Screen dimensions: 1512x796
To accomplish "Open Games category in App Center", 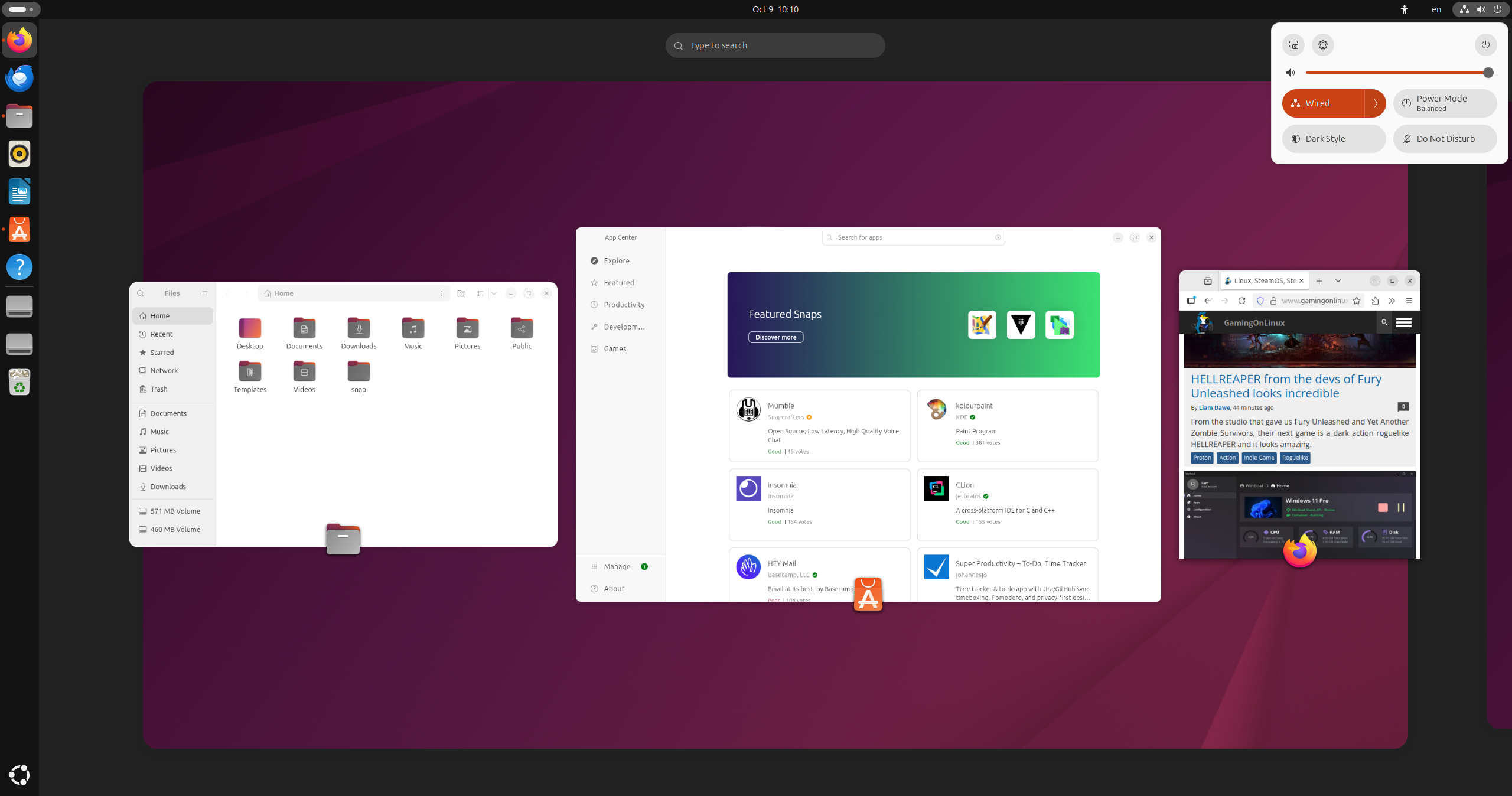I will pos(615,349).
